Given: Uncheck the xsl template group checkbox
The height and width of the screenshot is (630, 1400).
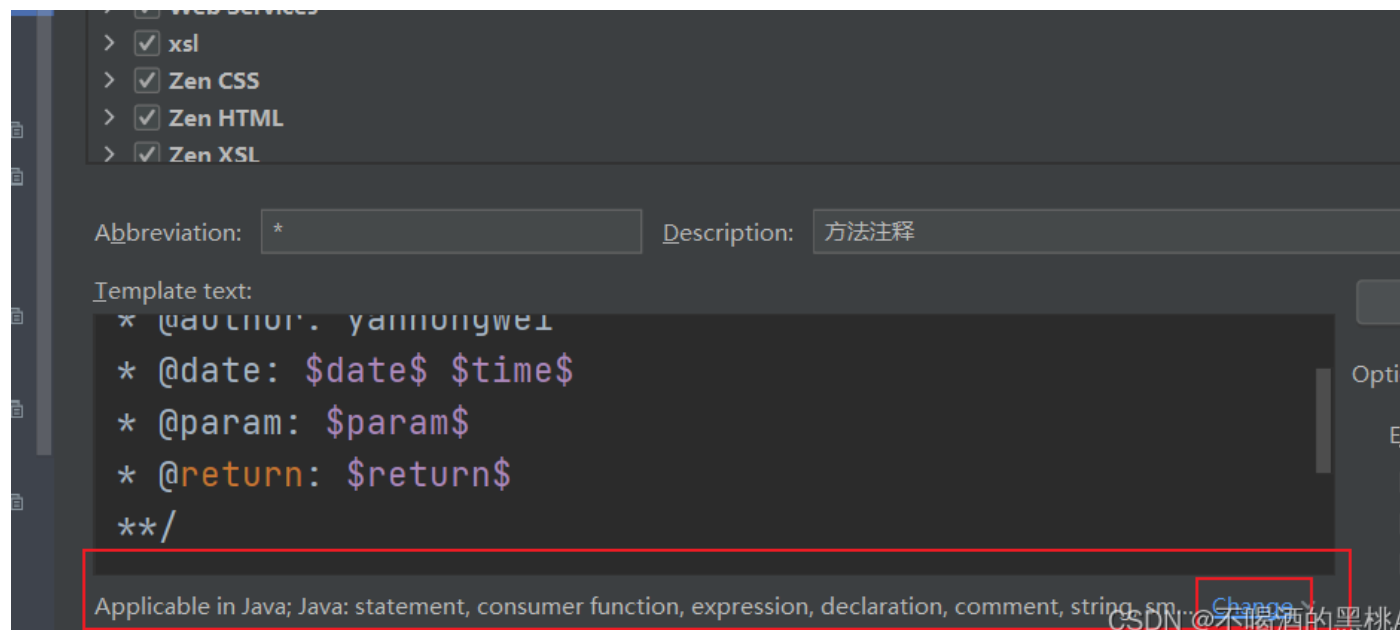Looking at the screenshot, I should tap(147, 44).
